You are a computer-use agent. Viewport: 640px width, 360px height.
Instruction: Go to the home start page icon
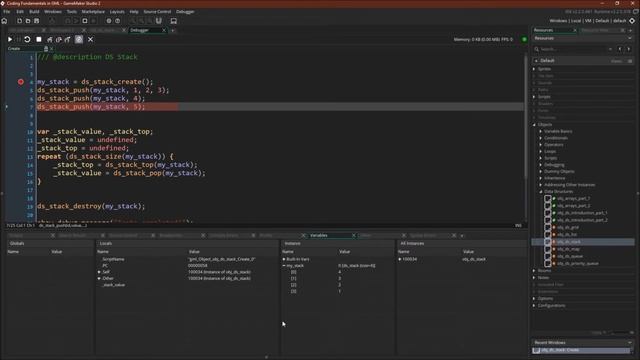point(4,21)
